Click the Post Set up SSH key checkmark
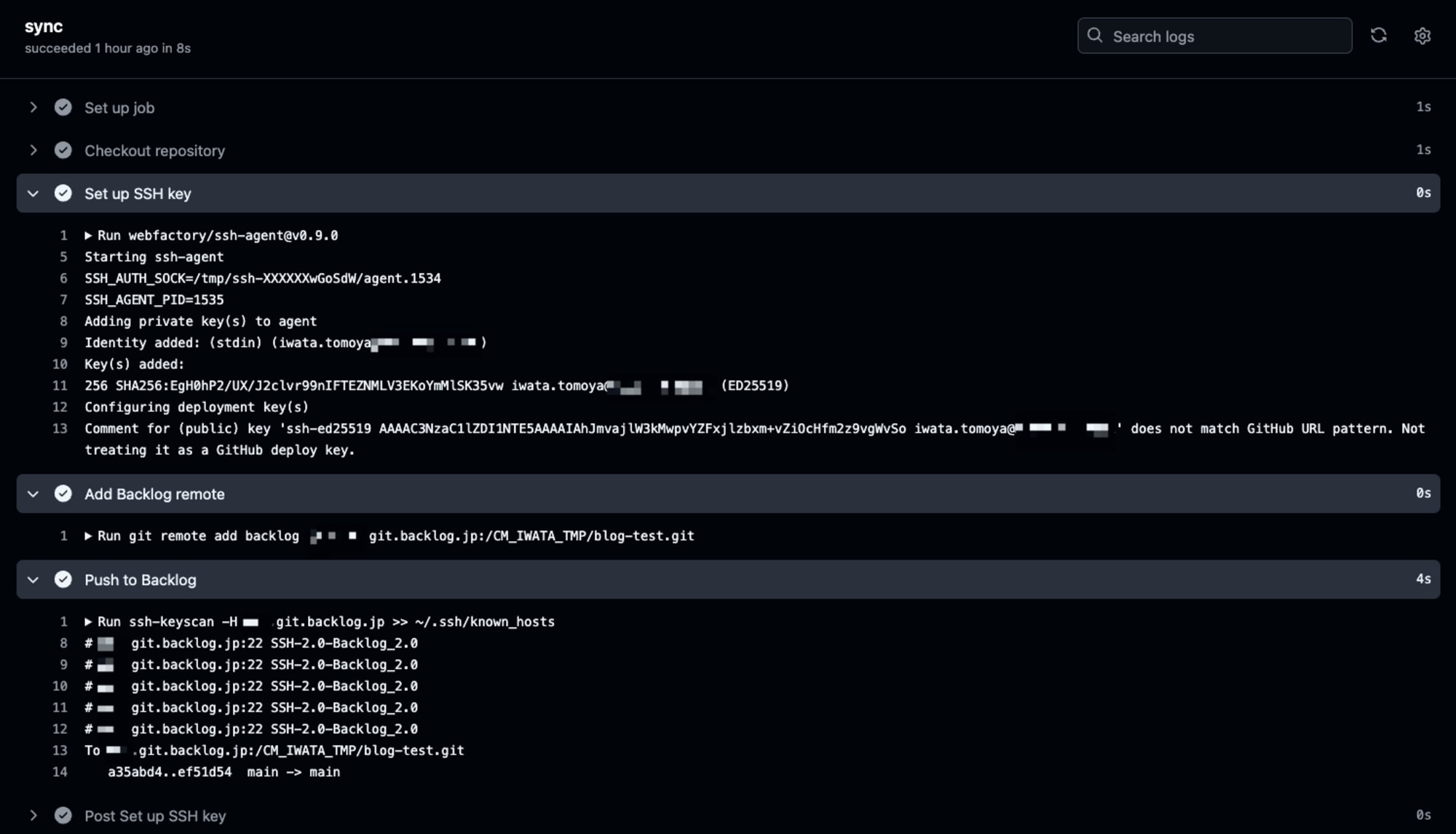The height and width of the screenshot is (834, 1456). click(63, 815)
